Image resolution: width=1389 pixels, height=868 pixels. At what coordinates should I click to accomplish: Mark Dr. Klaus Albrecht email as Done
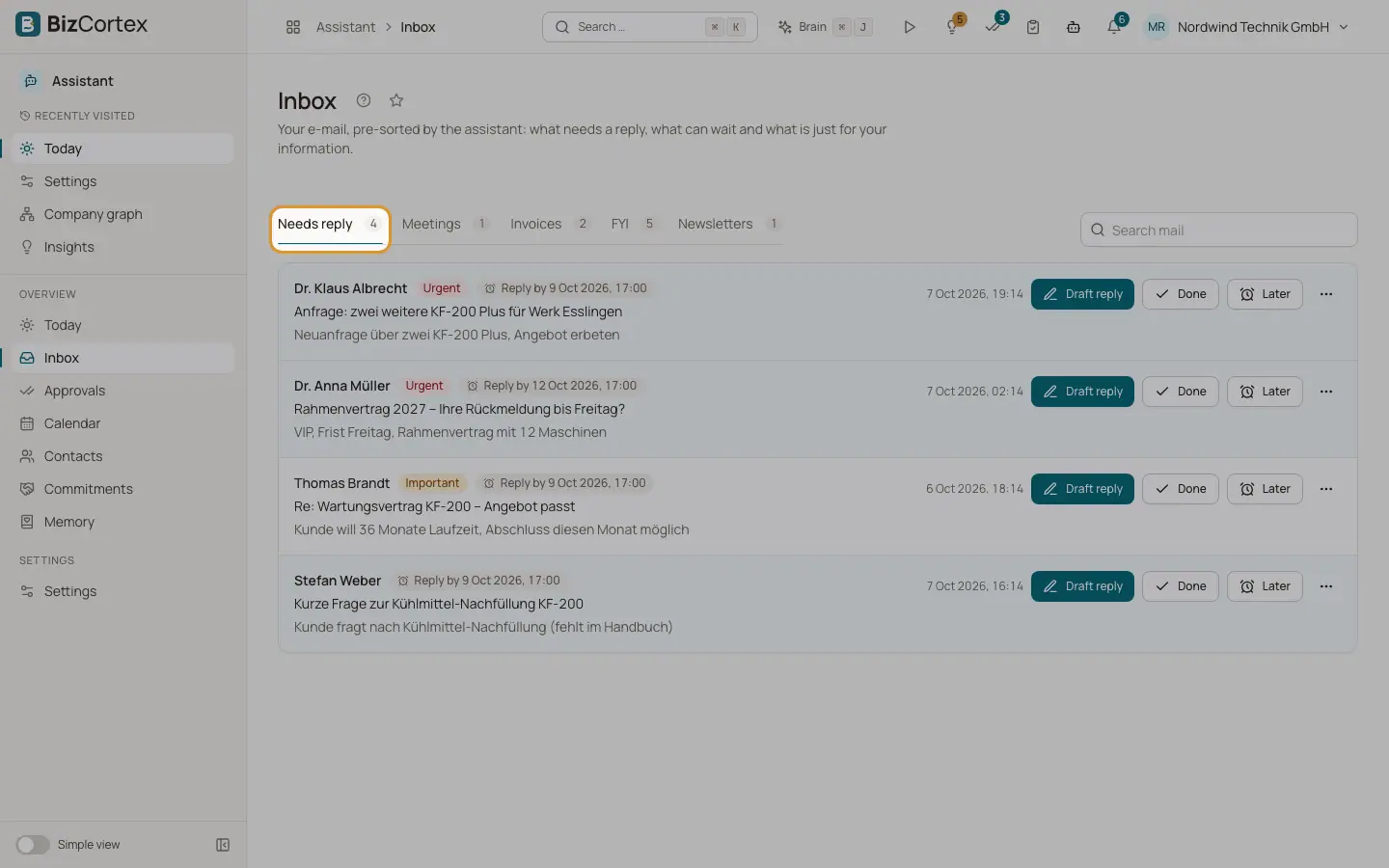[x=1181, y=294]
